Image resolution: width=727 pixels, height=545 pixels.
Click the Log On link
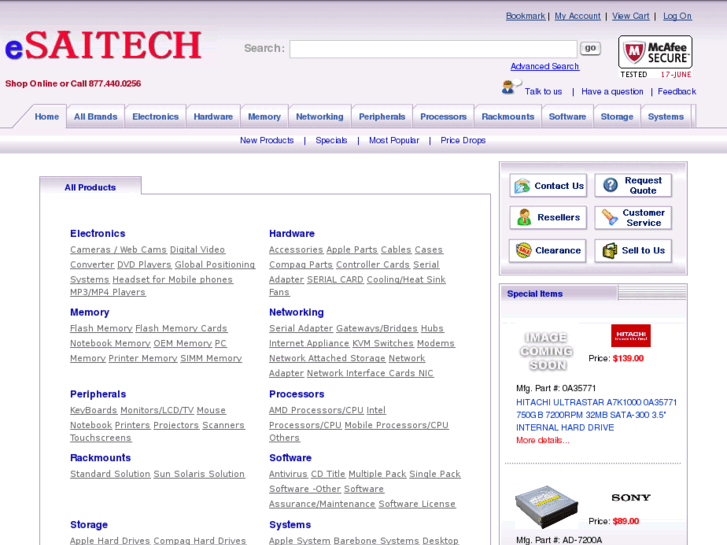(677, 16)
